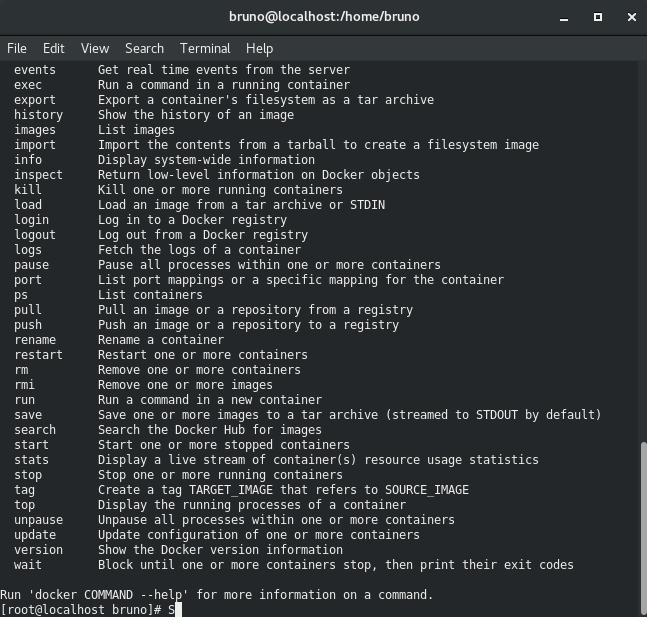647x617 pixels.
Task: Maximize the terminal window
Action: point(597,17)
